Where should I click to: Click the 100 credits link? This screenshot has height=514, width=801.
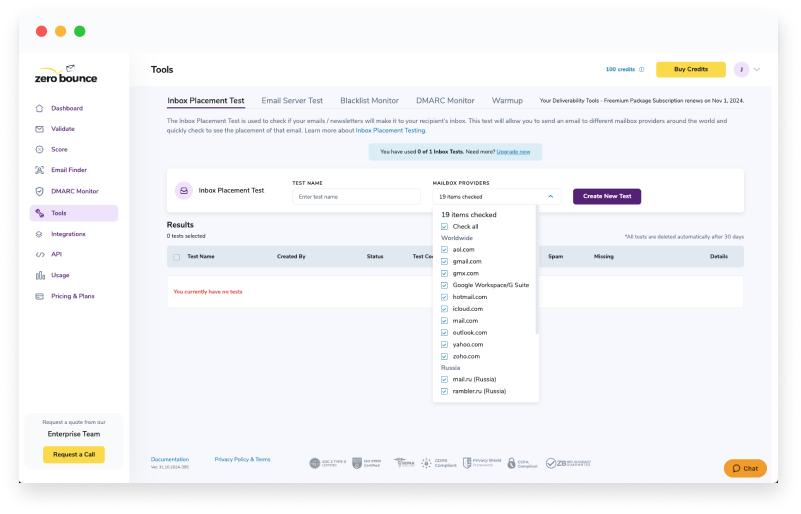620,69
